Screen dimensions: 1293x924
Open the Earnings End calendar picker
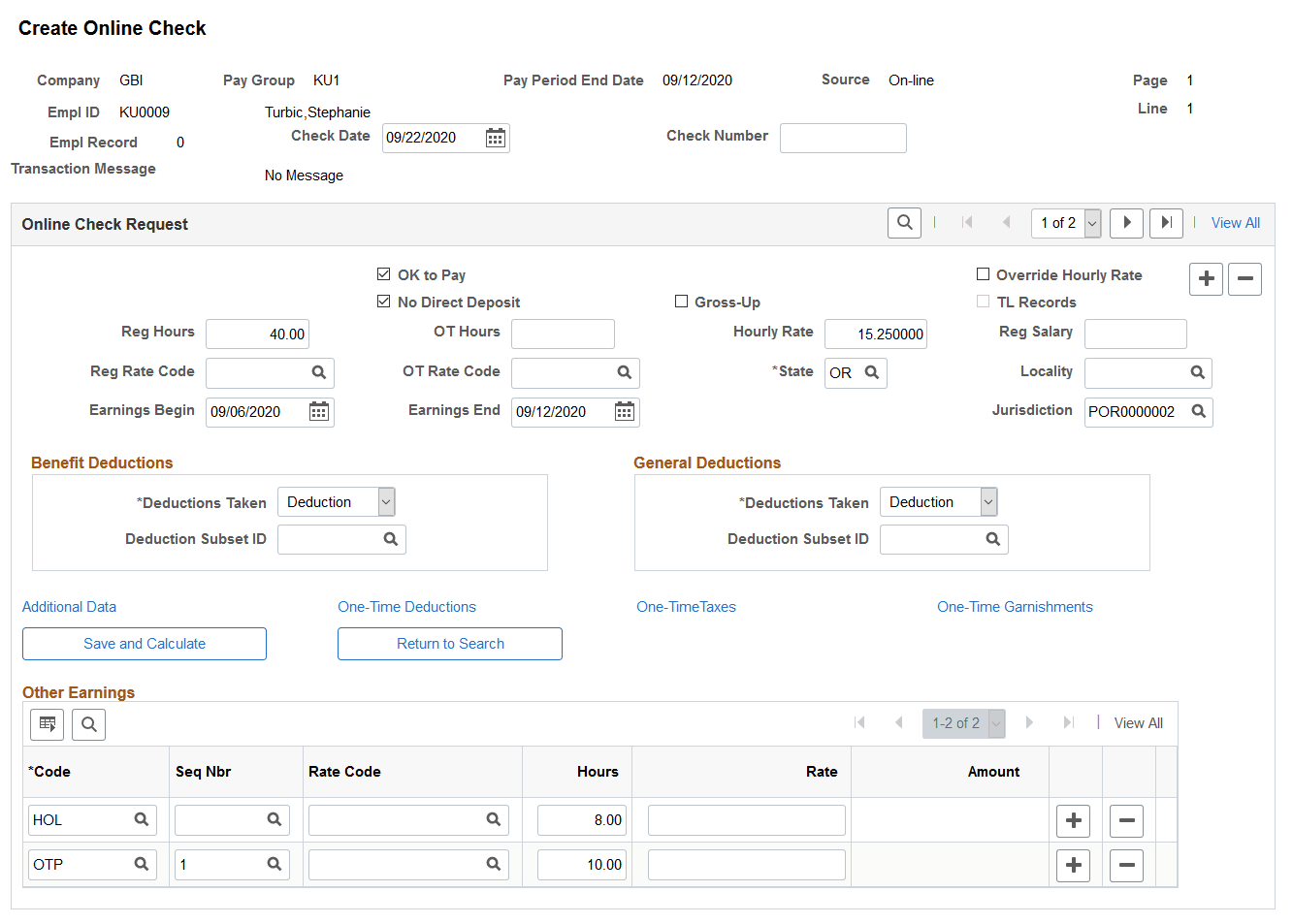[626, 411]
